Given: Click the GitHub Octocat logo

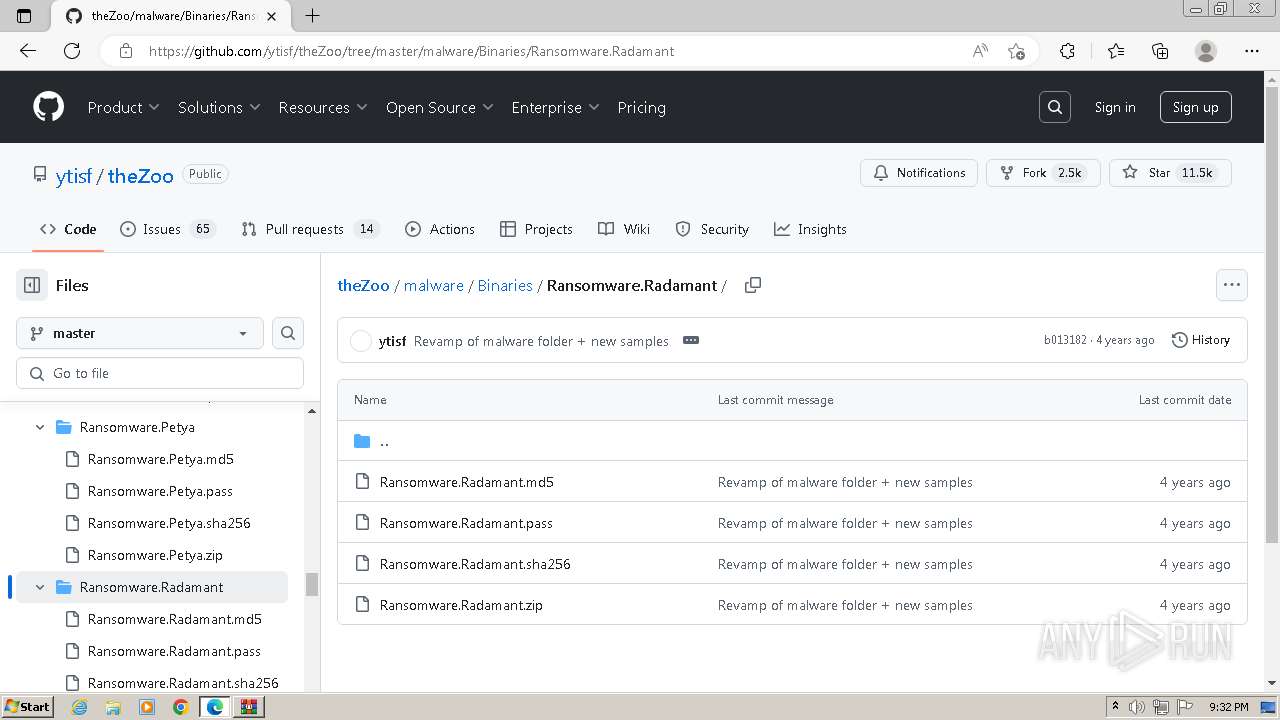Looking at the screenshot, I should pos(48,107).
